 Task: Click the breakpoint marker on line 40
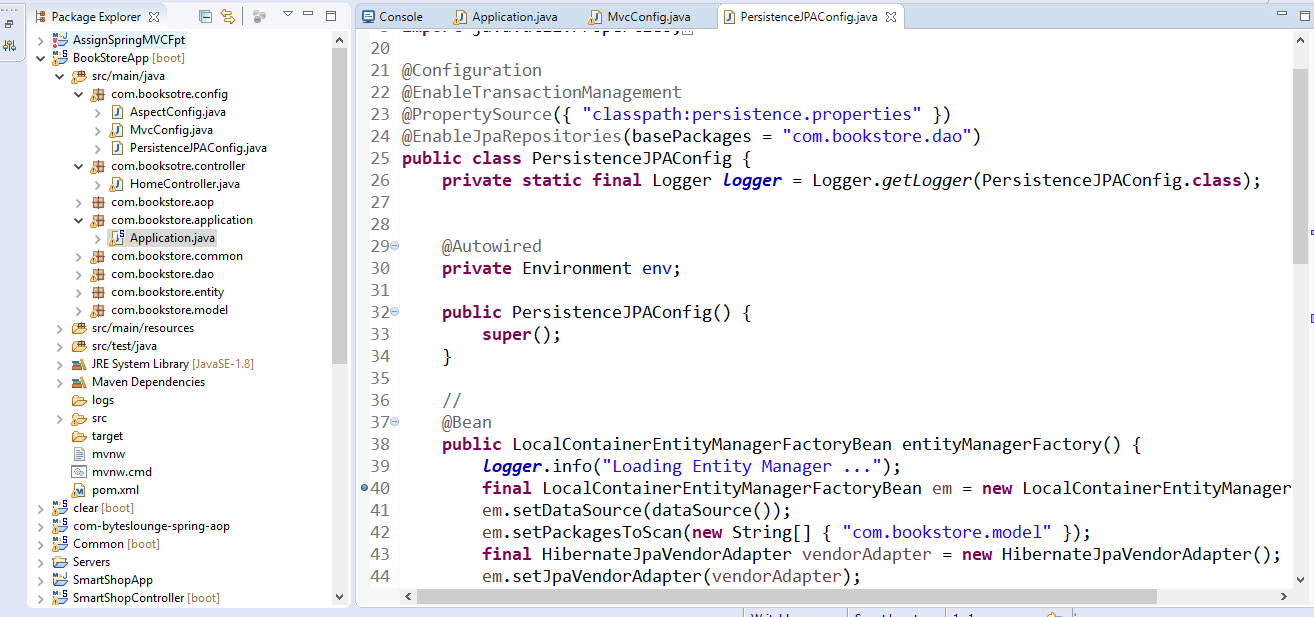click(x=364, y=488)
